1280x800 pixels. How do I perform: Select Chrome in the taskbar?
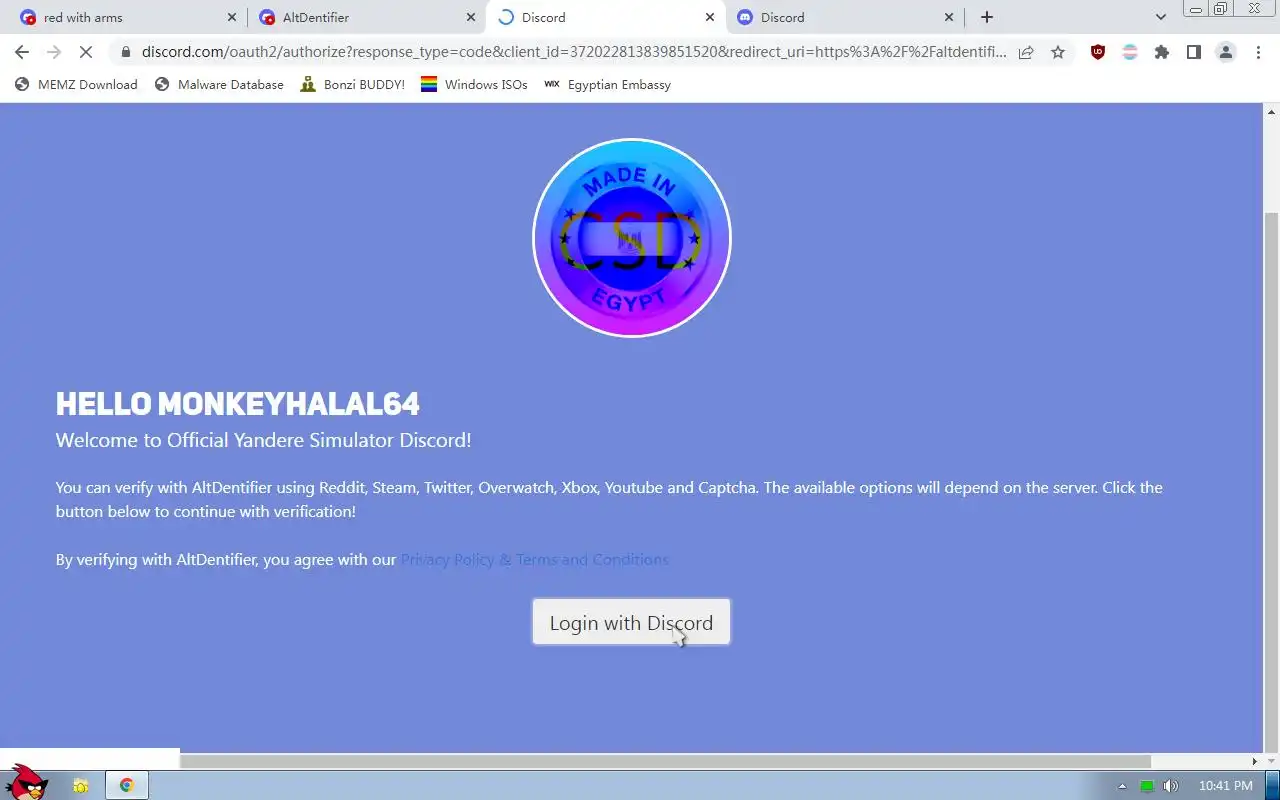point(127,785)
